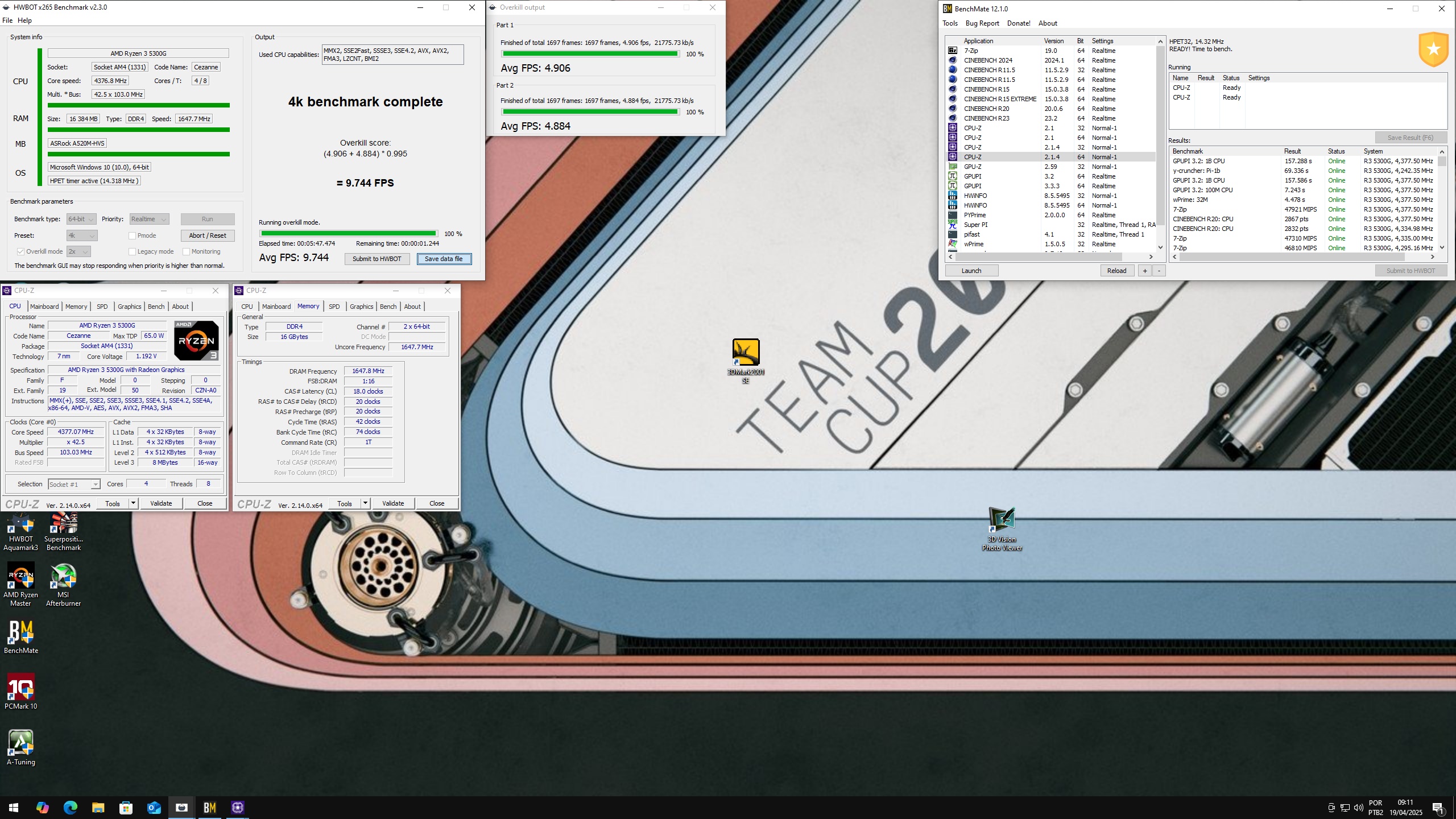Select CPU-Z 2.1.4 64-bit row
Image resolution: width=1456 pixels, height=819 pixels.
[1051, 157]
